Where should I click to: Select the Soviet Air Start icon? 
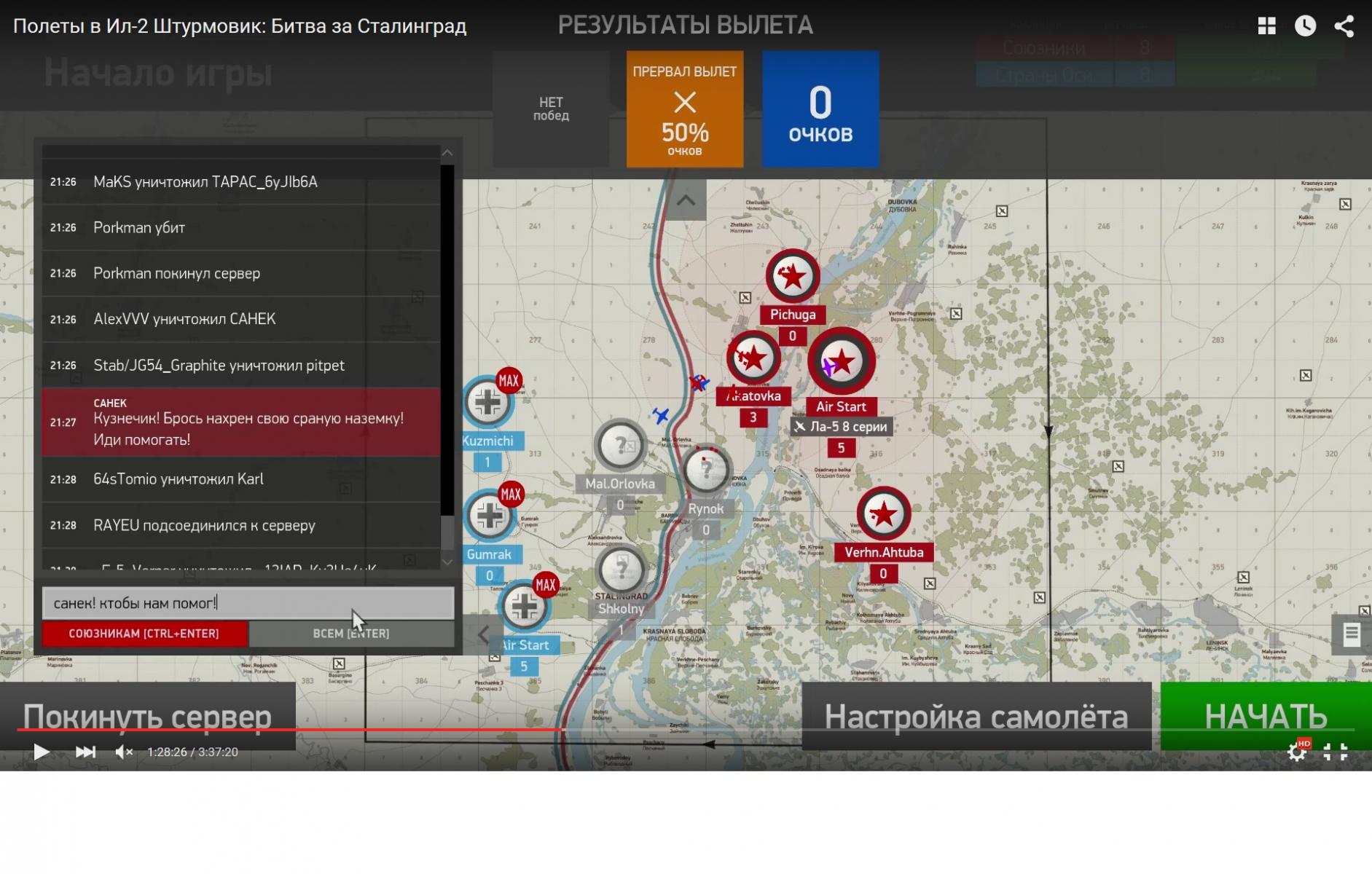pos(842,361)
